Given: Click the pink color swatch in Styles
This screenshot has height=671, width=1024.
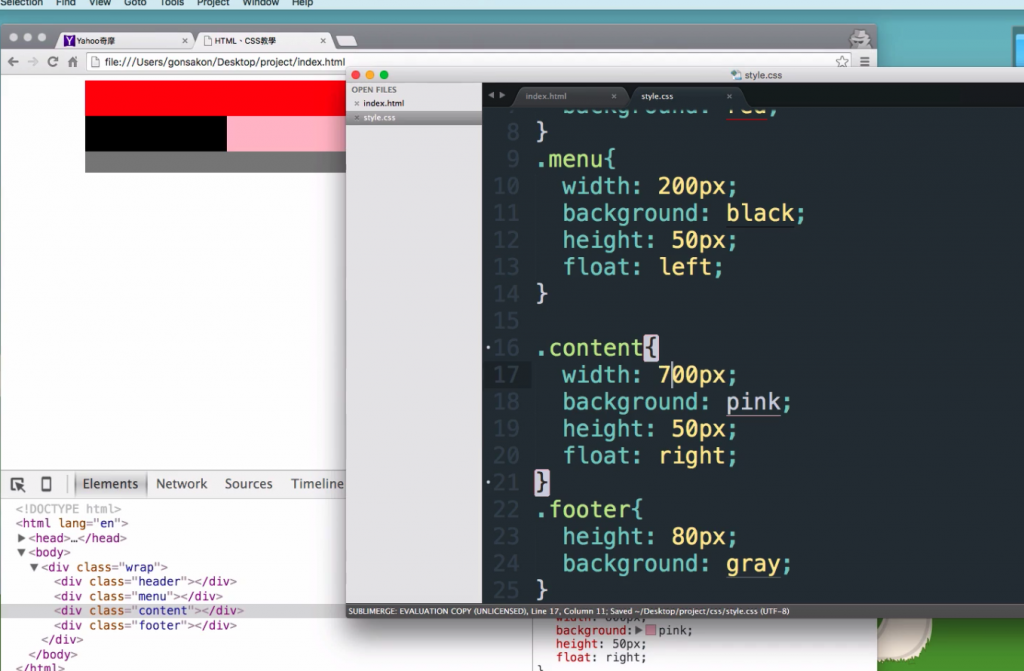Looking at the screenshot, I should [650, 630].
